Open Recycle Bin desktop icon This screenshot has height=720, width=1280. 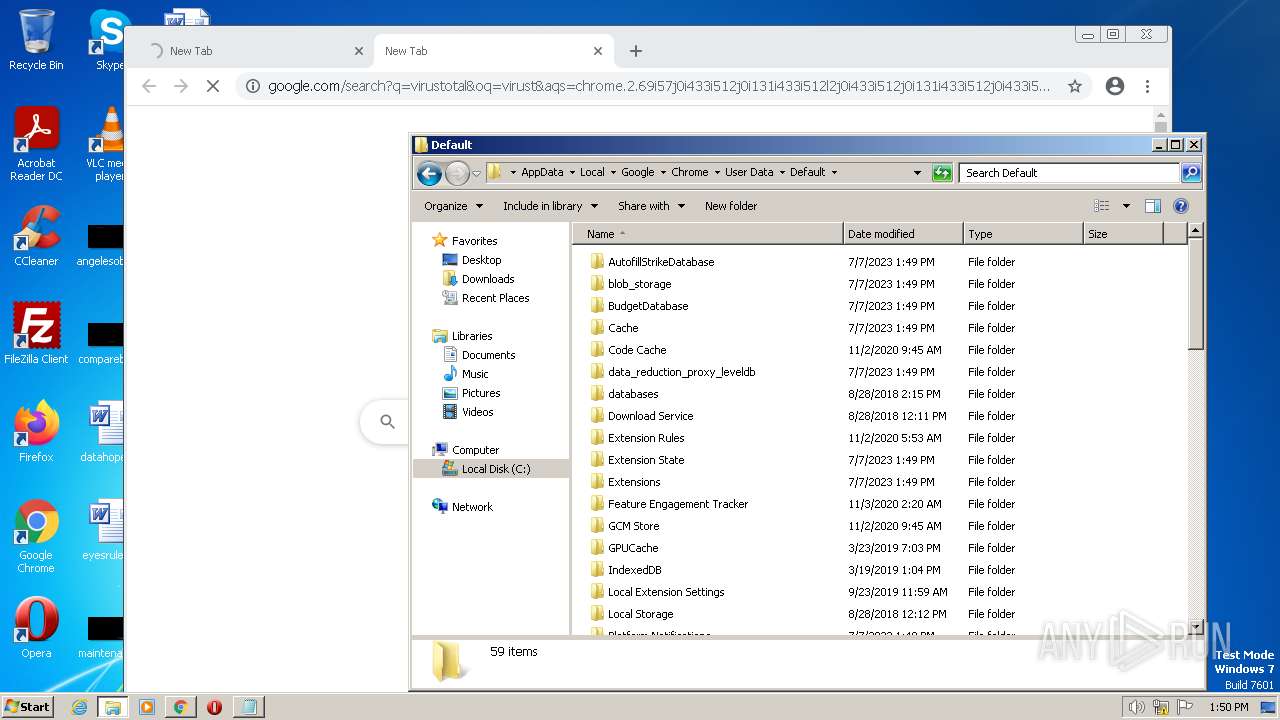pos(36,40)
